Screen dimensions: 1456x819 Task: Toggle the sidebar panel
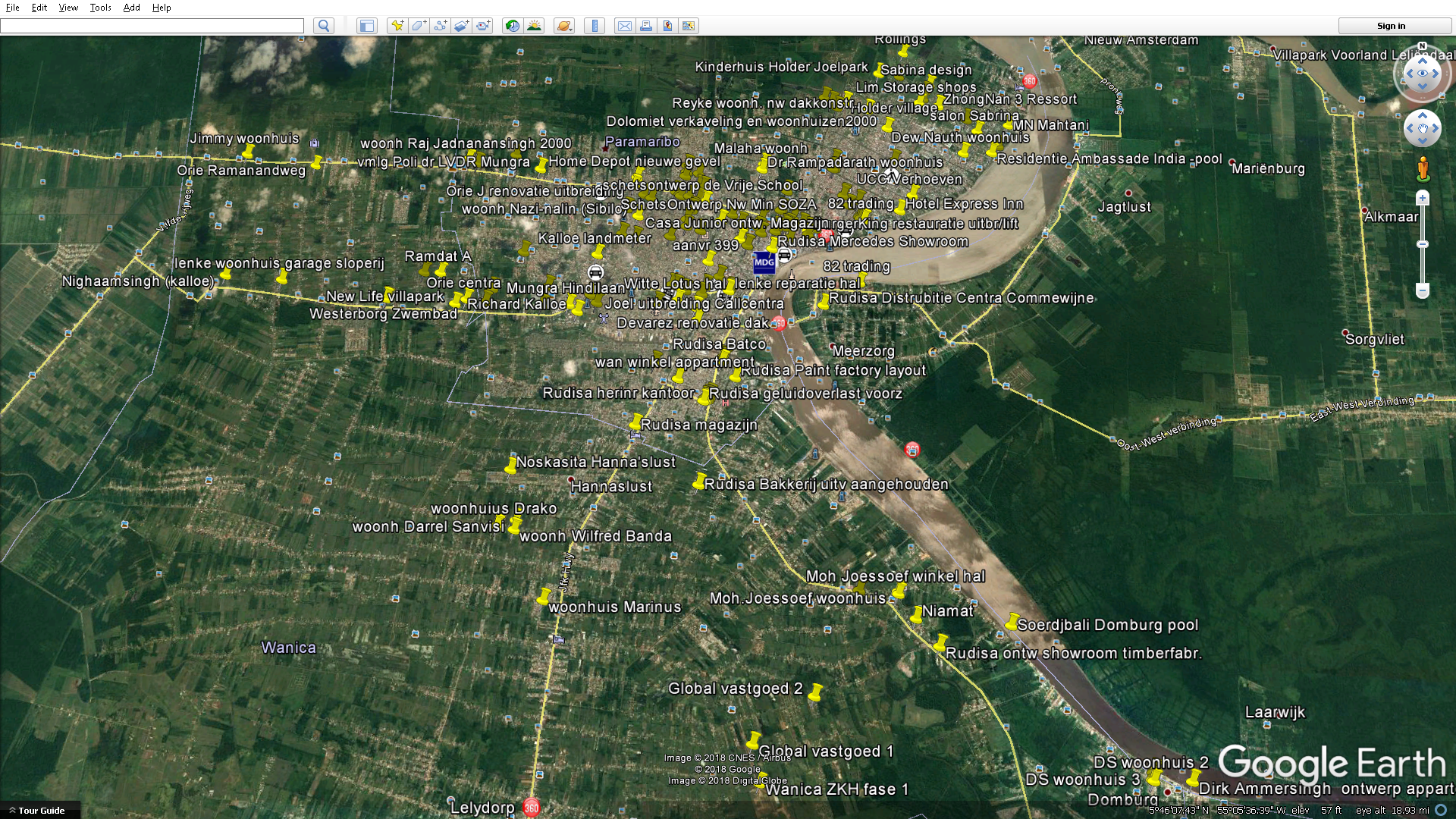(367, 26)
